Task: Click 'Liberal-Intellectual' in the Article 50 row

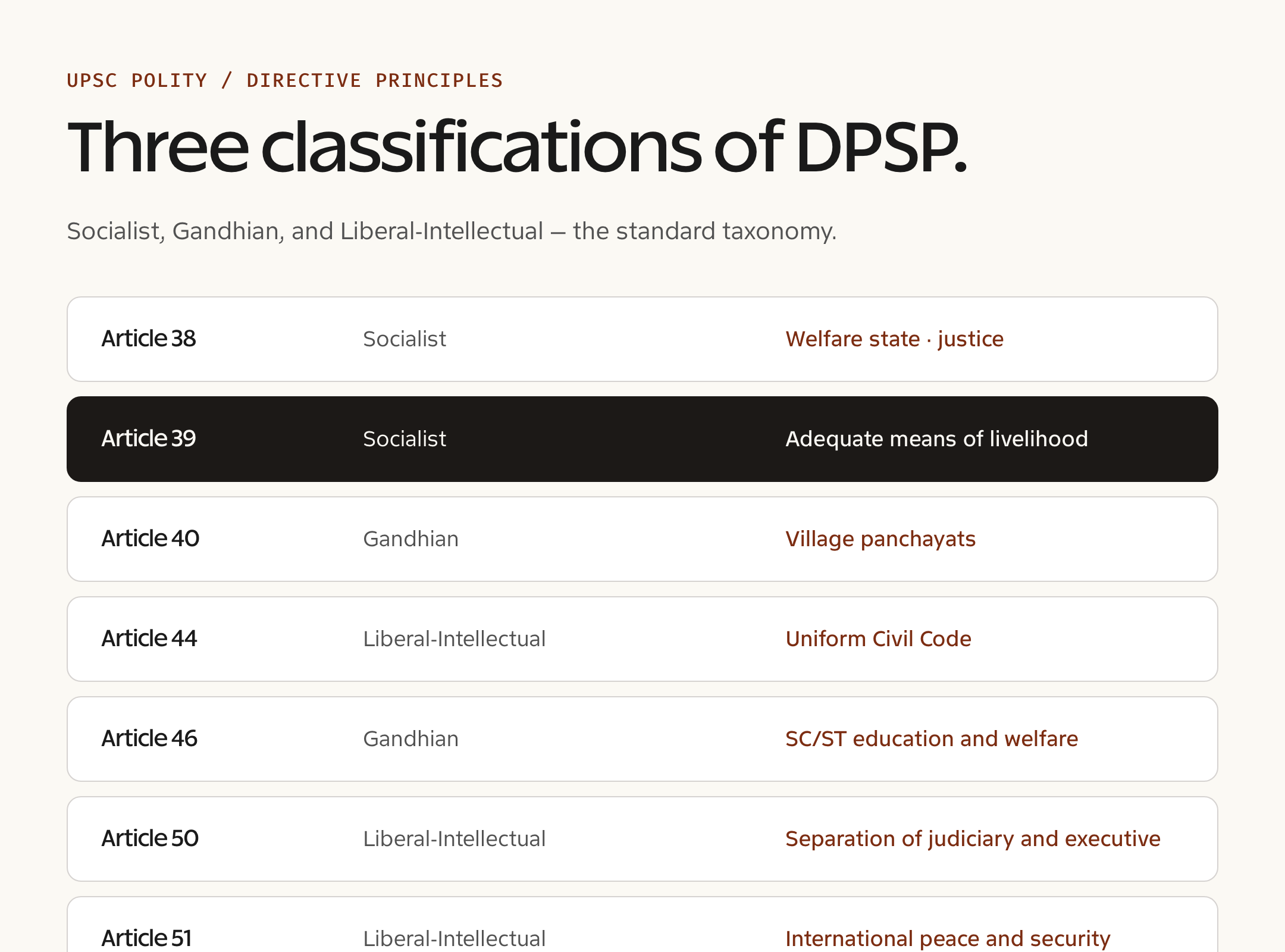Action: (454, 839)
